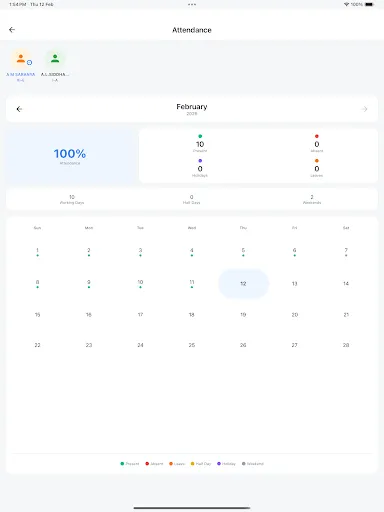Tap the 0 Leaves count

(317, 169)
